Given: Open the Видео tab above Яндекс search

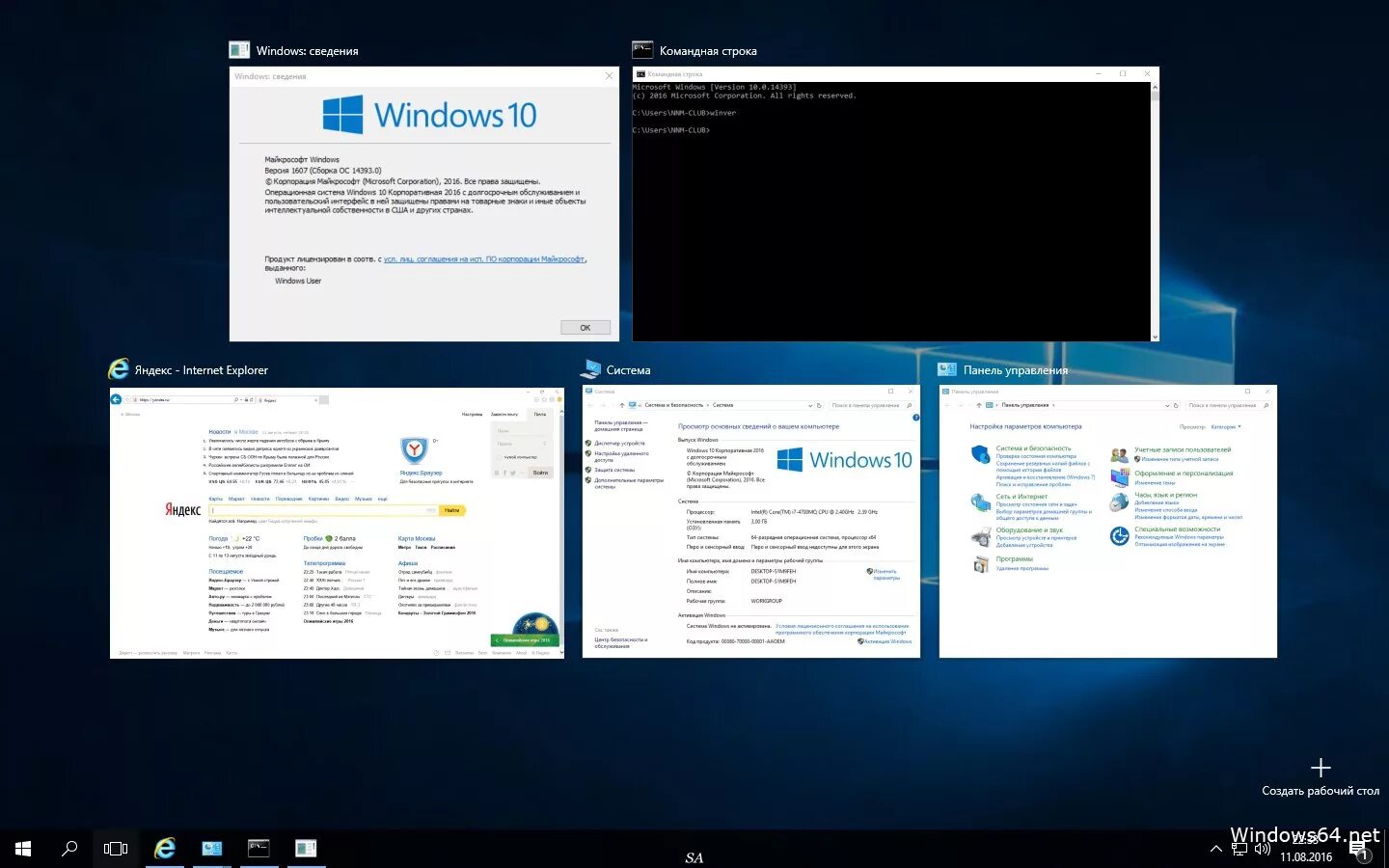Looking at the screenshot, I should [341, 499].
